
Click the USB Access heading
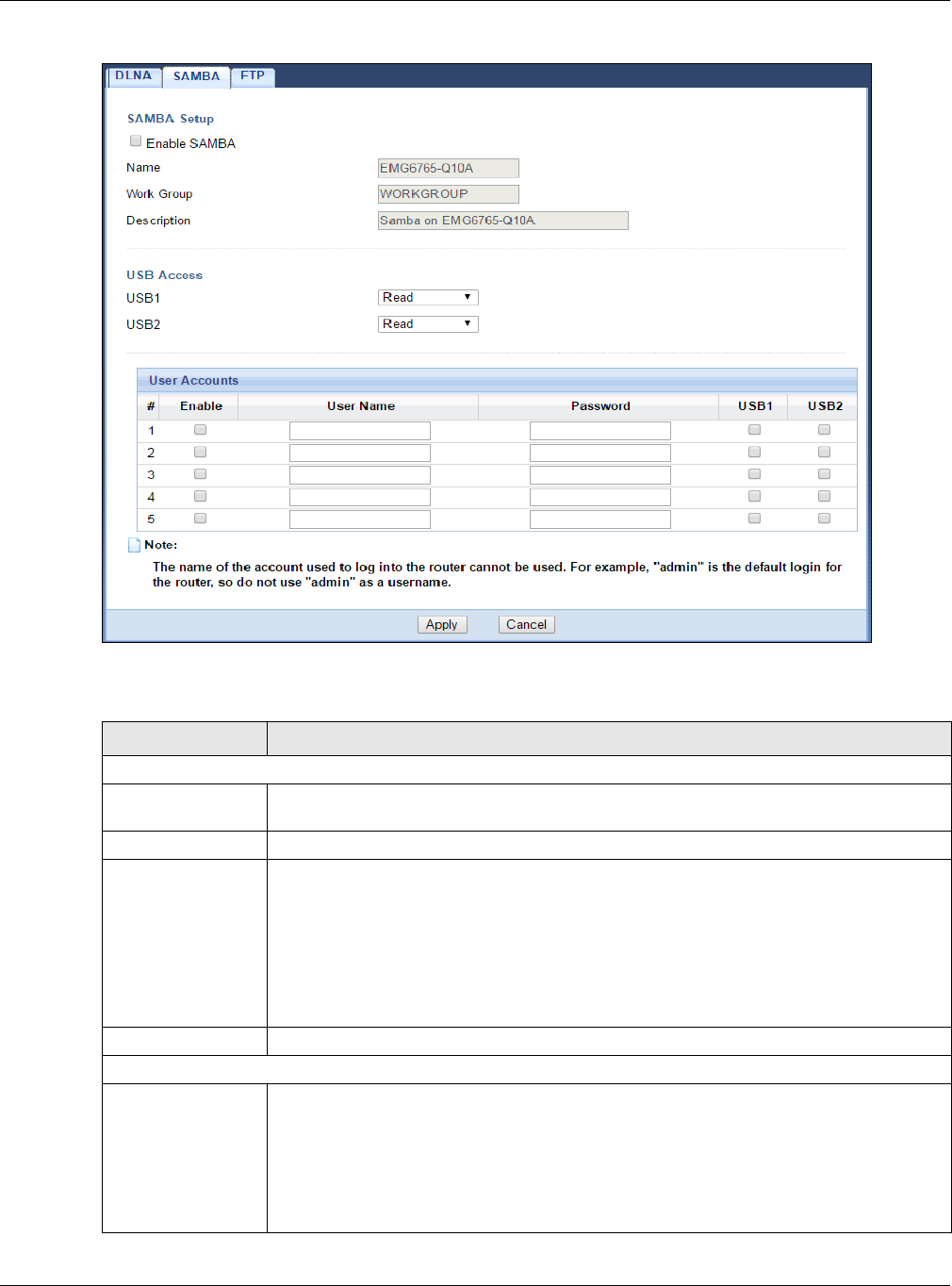[x=164, y=275]
